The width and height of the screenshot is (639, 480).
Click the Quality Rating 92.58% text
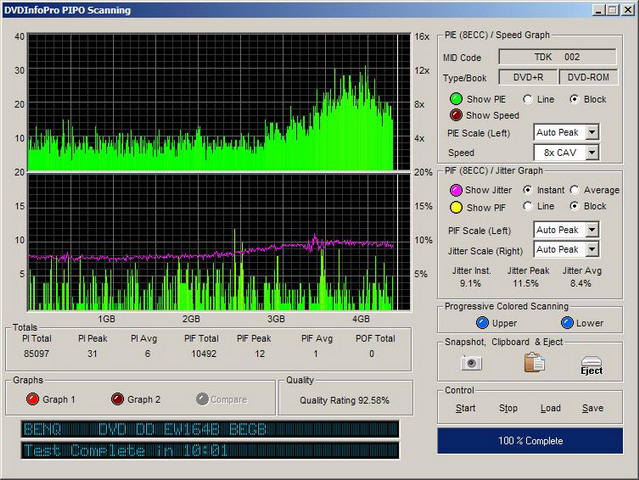click(x=344, y=400)
